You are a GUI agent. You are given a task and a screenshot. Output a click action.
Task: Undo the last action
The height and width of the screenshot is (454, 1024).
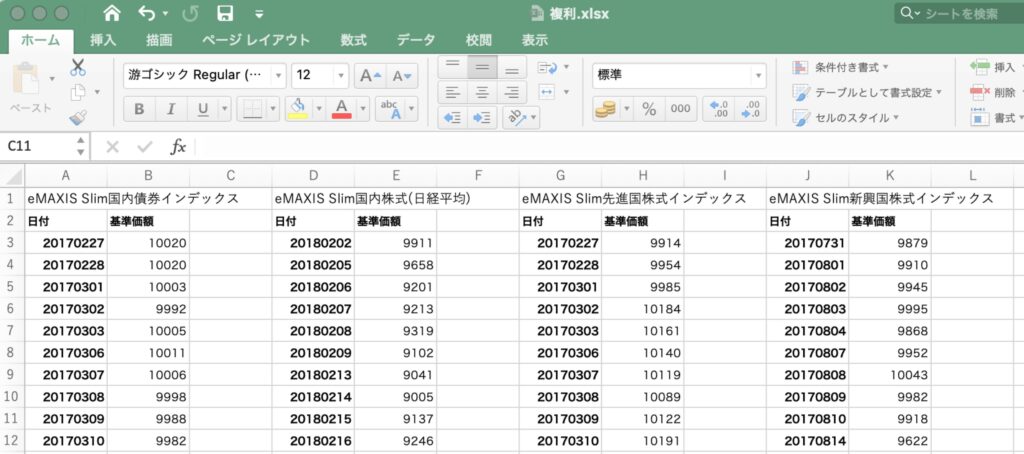[x=147, y=13]
